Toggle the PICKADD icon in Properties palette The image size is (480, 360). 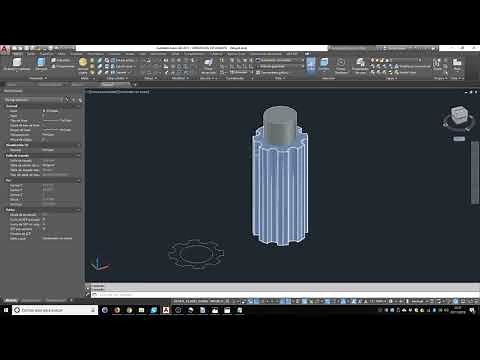[67, 100]
